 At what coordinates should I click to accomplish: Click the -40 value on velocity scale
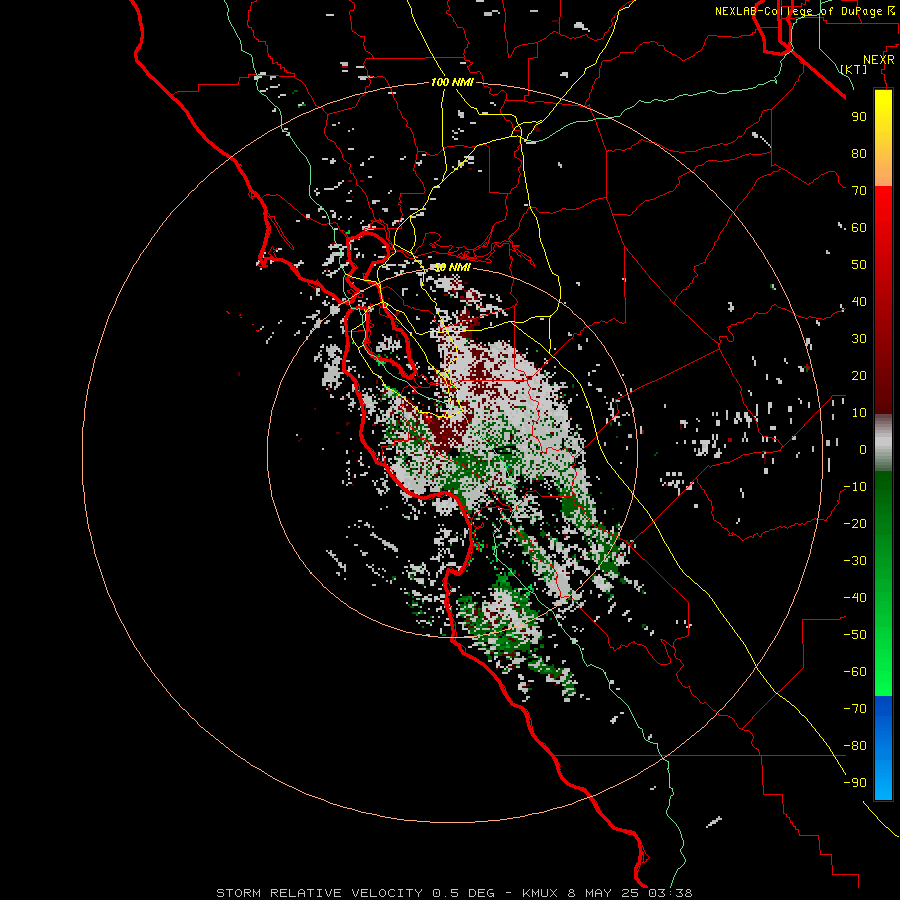pos(855,598)
